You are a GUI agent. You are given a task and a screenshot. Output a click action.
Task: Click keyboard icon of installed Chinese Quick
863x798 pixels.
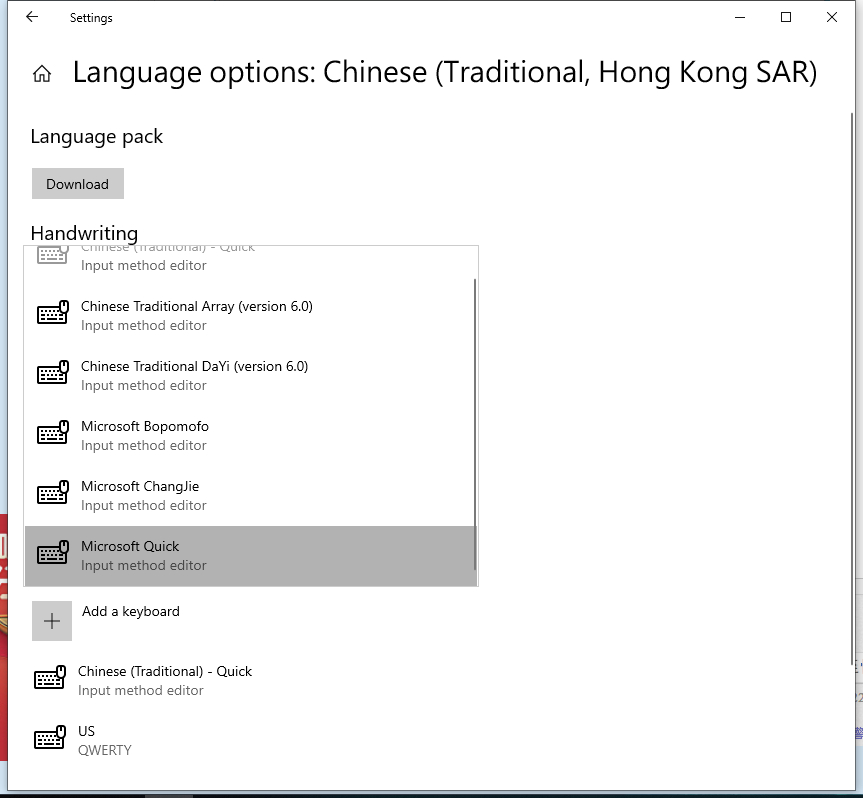pos(50,677)
